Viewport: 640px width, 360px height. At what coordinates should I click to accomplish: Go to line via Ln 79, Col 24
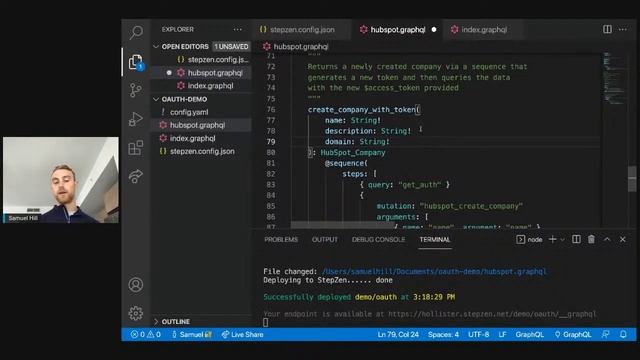click(x=398, y=334)
